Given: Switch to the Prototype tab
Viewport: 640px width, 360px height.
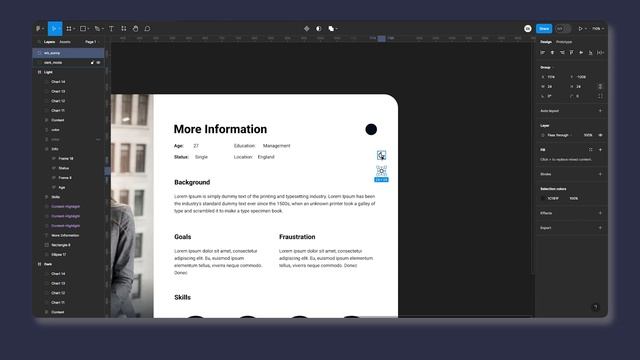Looking at the screenshot, I should (x=564, y=42).
